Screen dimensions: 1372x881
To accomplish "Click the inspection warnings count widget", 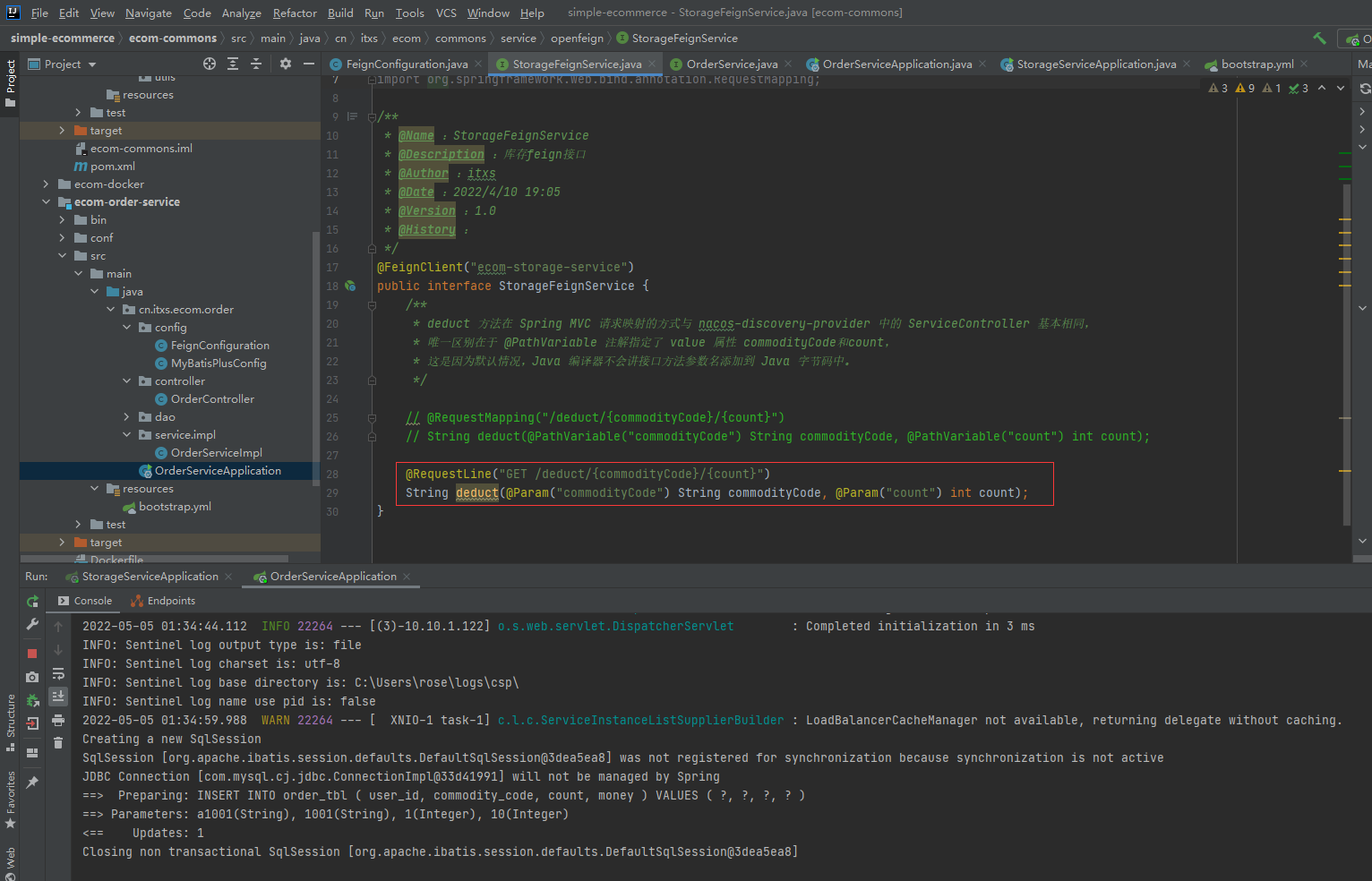I will click(1258, 88).
